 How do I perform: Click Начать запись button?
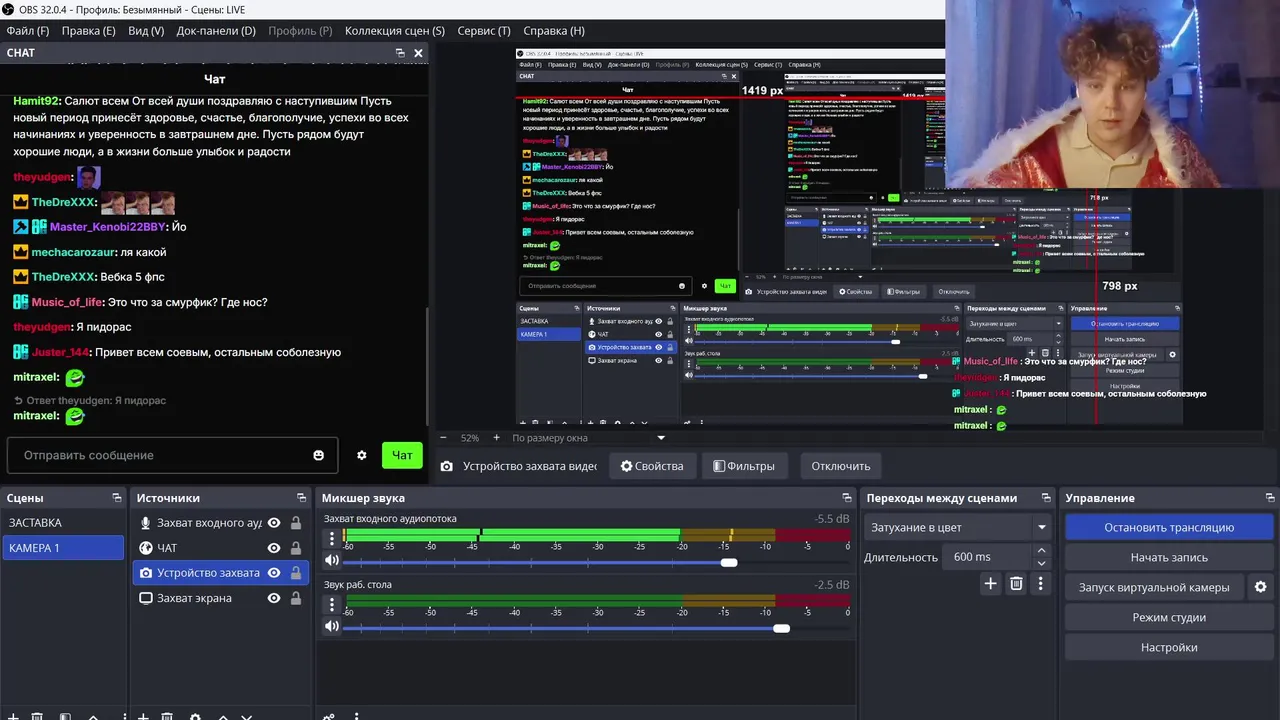click(x=1169, y=557)
